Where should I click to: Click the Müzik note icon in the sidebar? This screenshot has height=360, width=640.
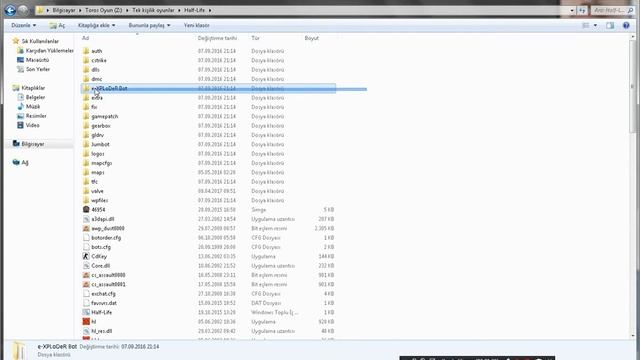(20, 107)
